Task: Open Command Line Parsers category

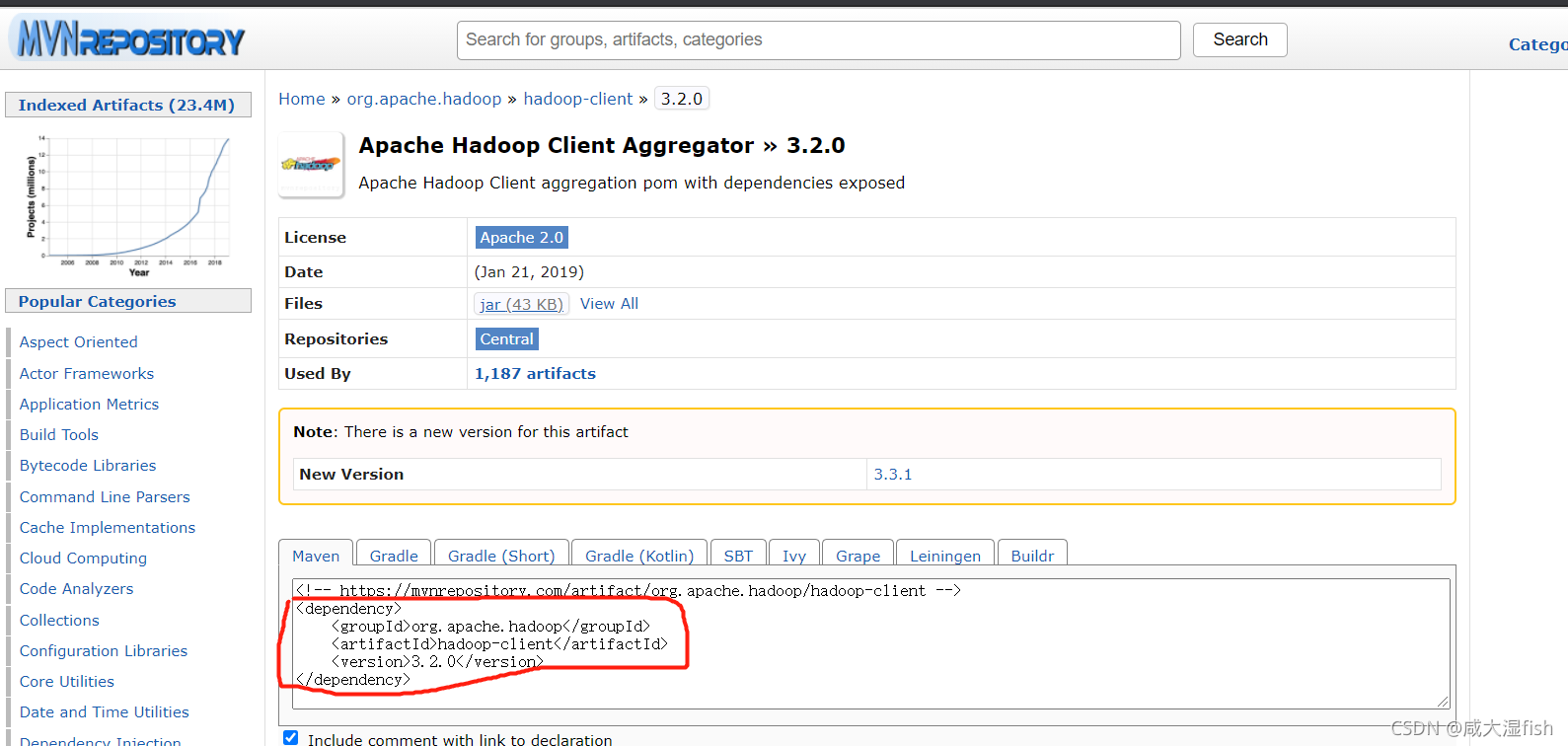Action: (x=105, y=497)
